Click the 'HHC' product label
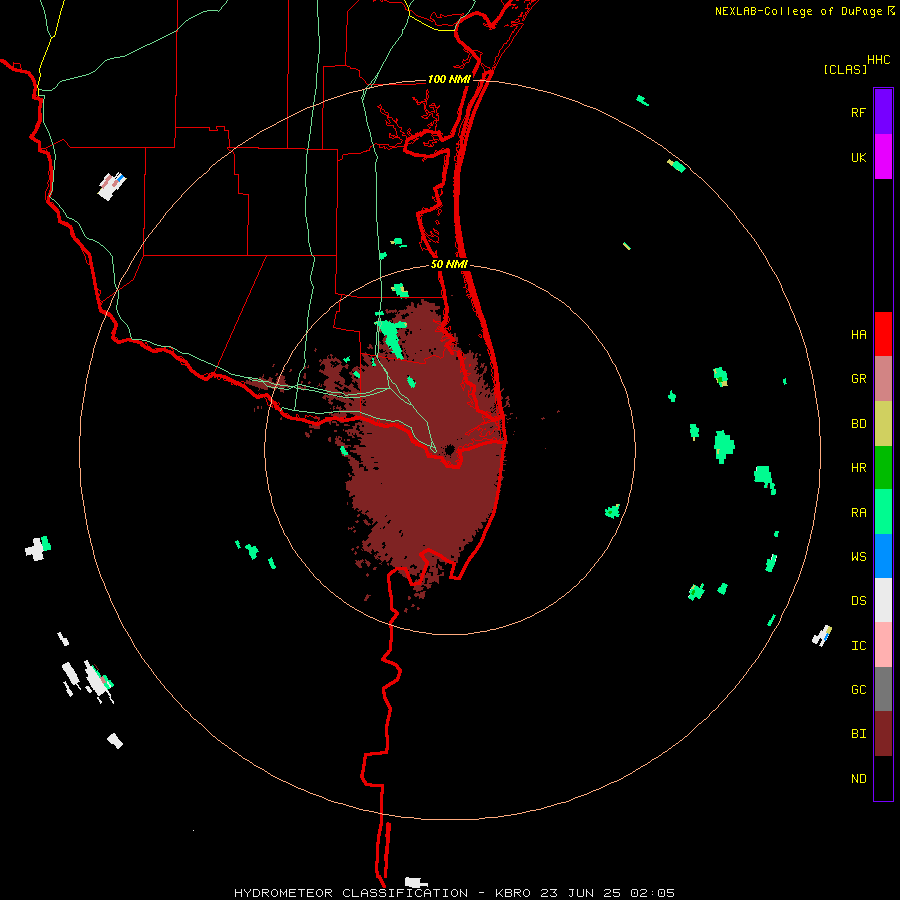This screenshot has height=900, width=900. click(x=878, y=60)
